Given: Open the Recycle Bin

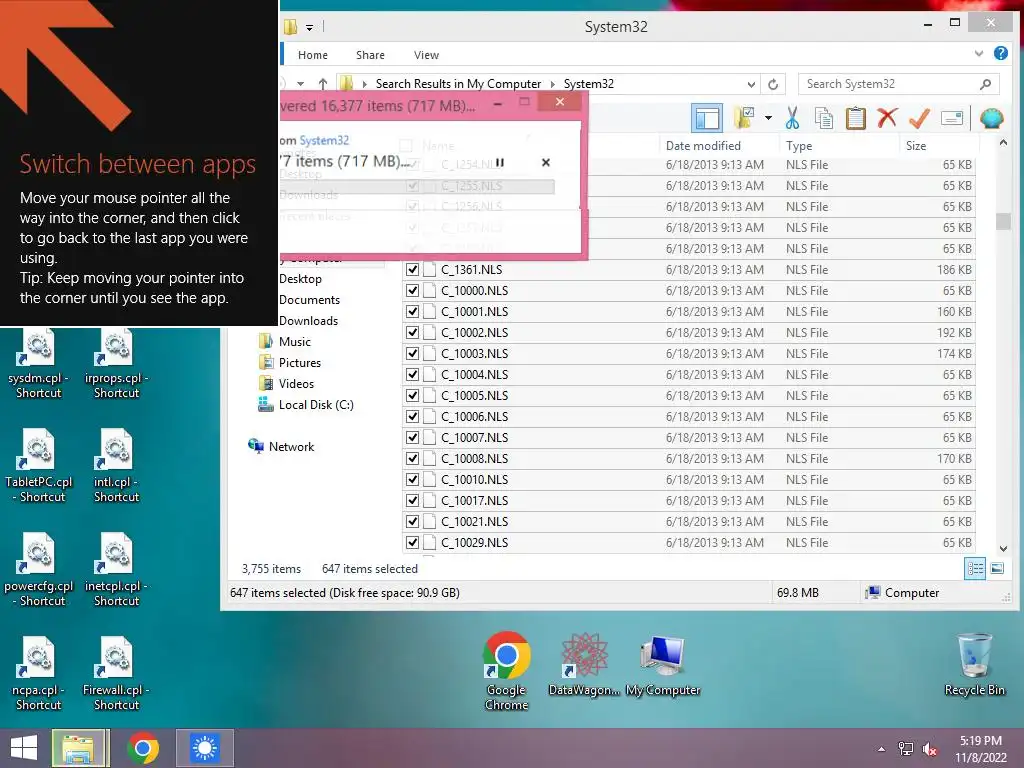Looking at the screenshot, I should [x=974, y=664].
